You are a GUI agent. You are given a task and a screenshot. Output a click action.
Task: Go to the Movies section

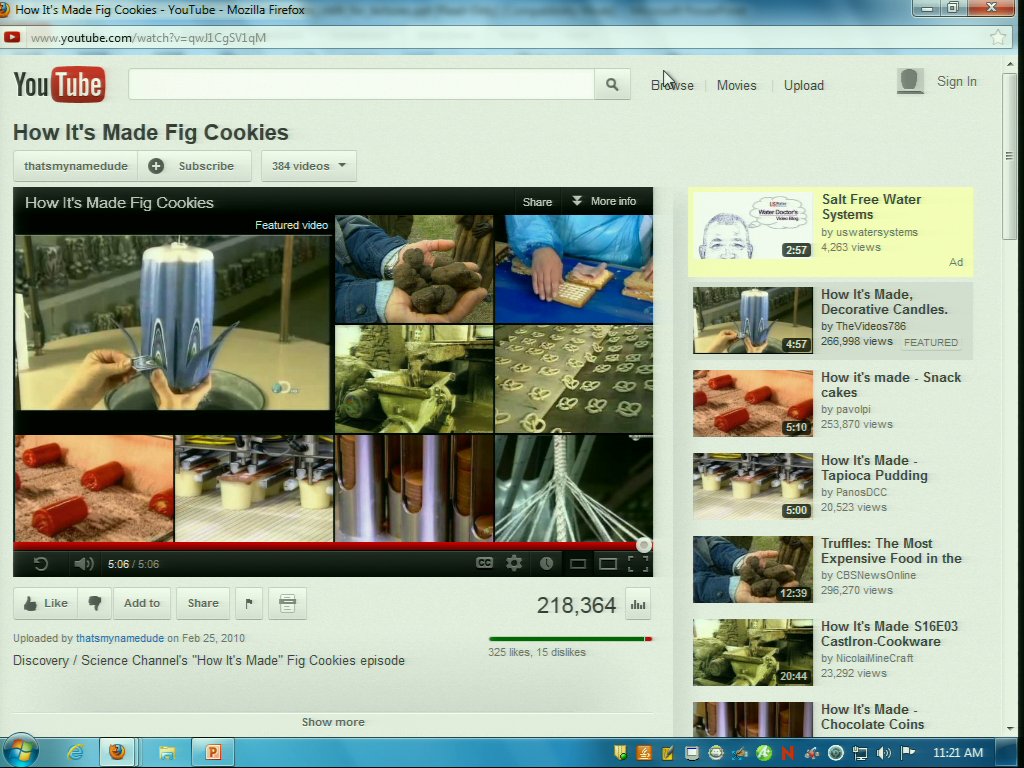736,85
